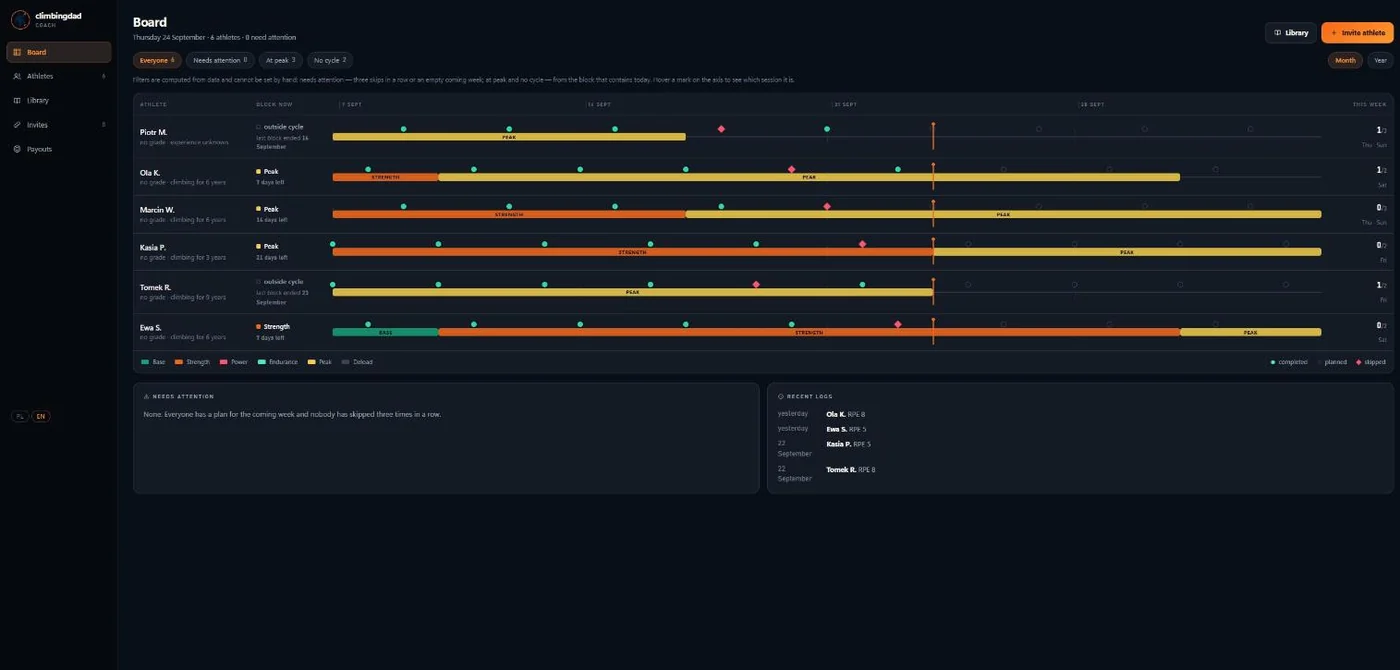Select the At peak filter chip

[x=281, y=60]
